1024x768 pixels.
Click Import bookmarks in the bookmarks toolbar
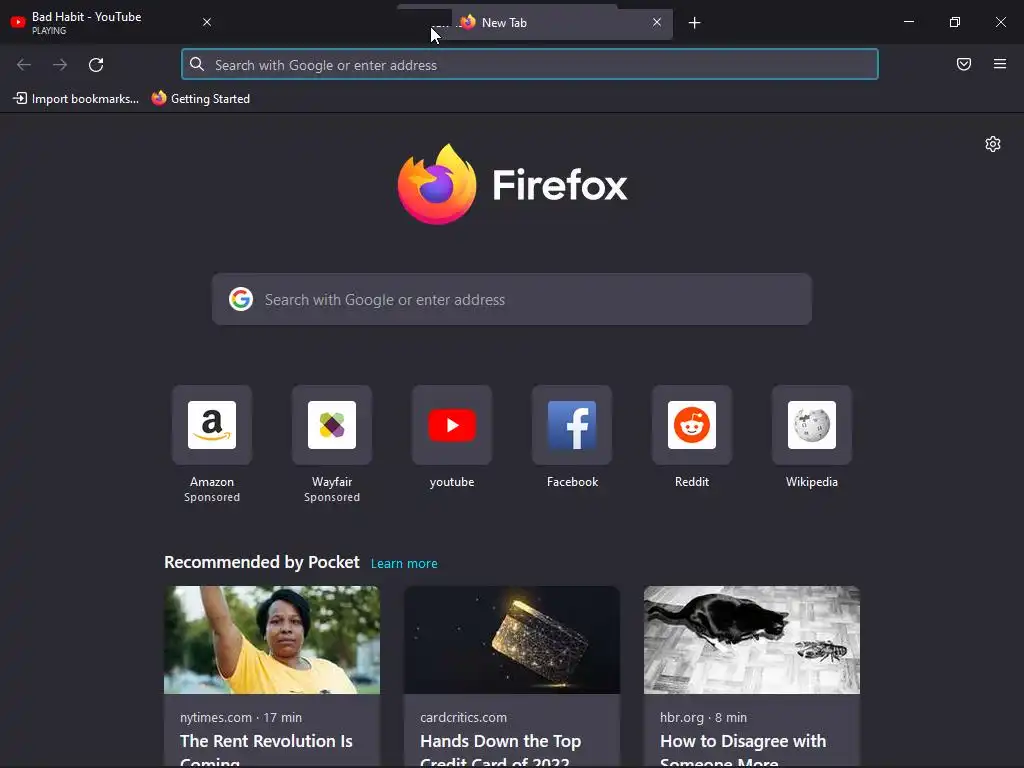[76, 99]
